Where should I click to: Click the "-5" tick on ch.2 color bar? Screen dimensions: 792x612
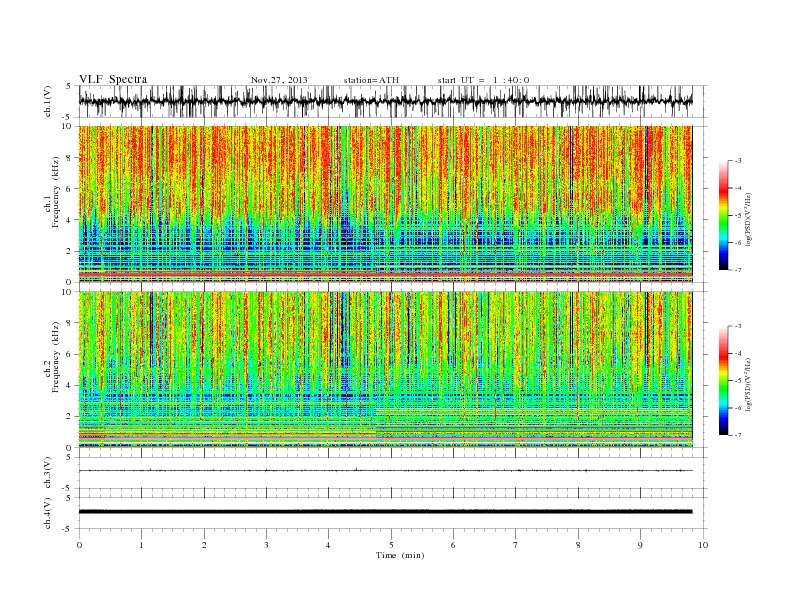click(738, 381)
